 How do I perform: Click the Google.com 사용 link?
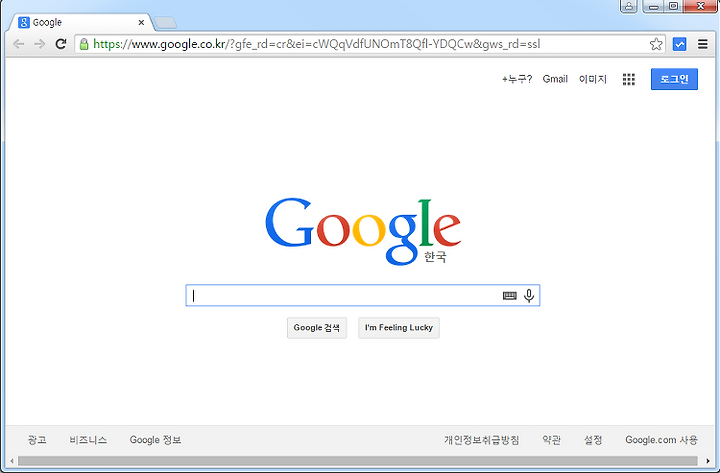click(661, 440)
